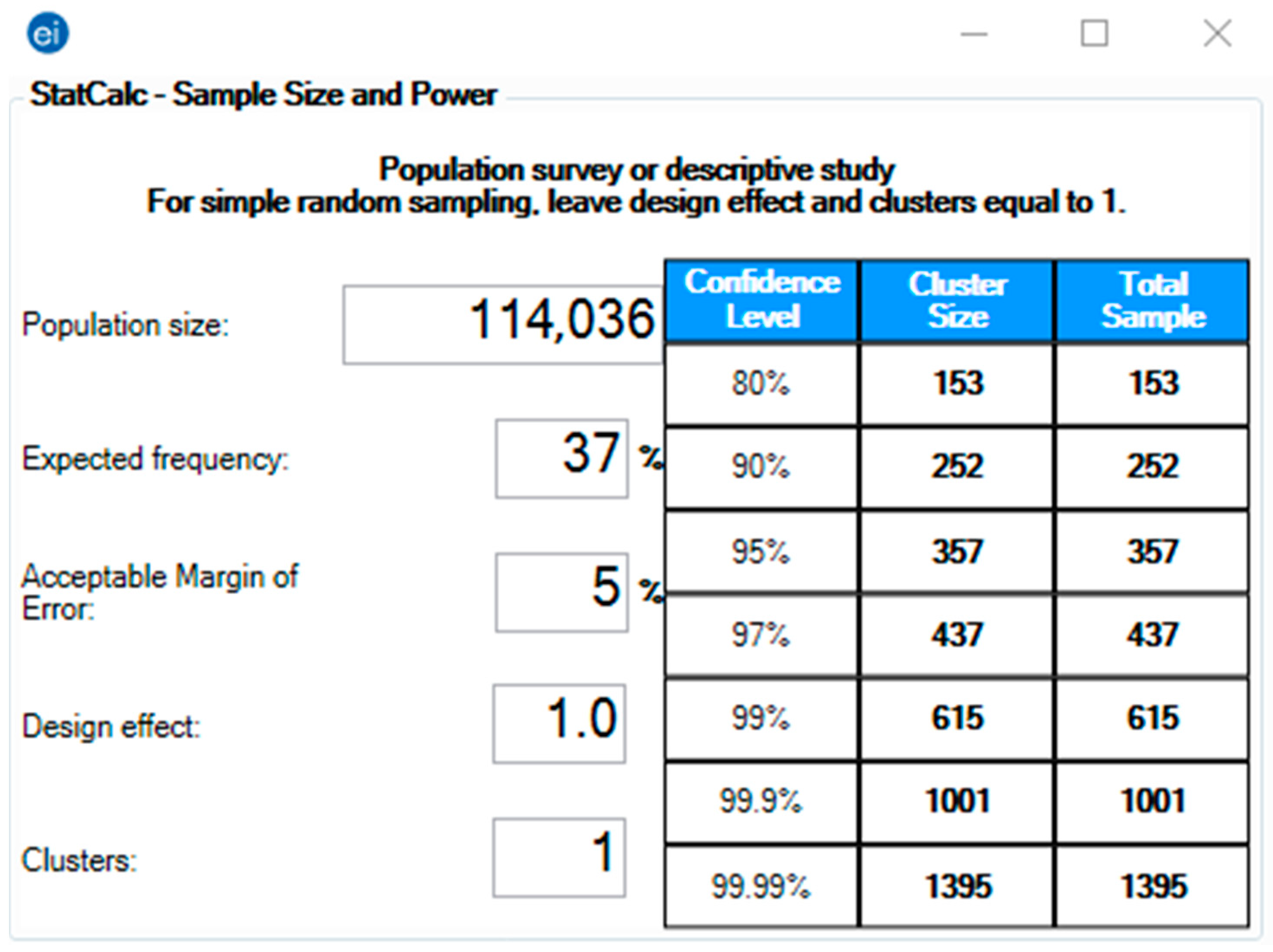This screenshot has width=1273, height=952.
Task: Select the 80% confidence level cell
Action: (x=761, y=384)
